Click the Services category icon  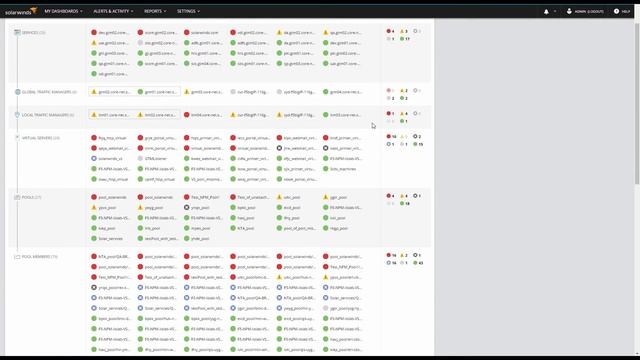click(17, 32)
